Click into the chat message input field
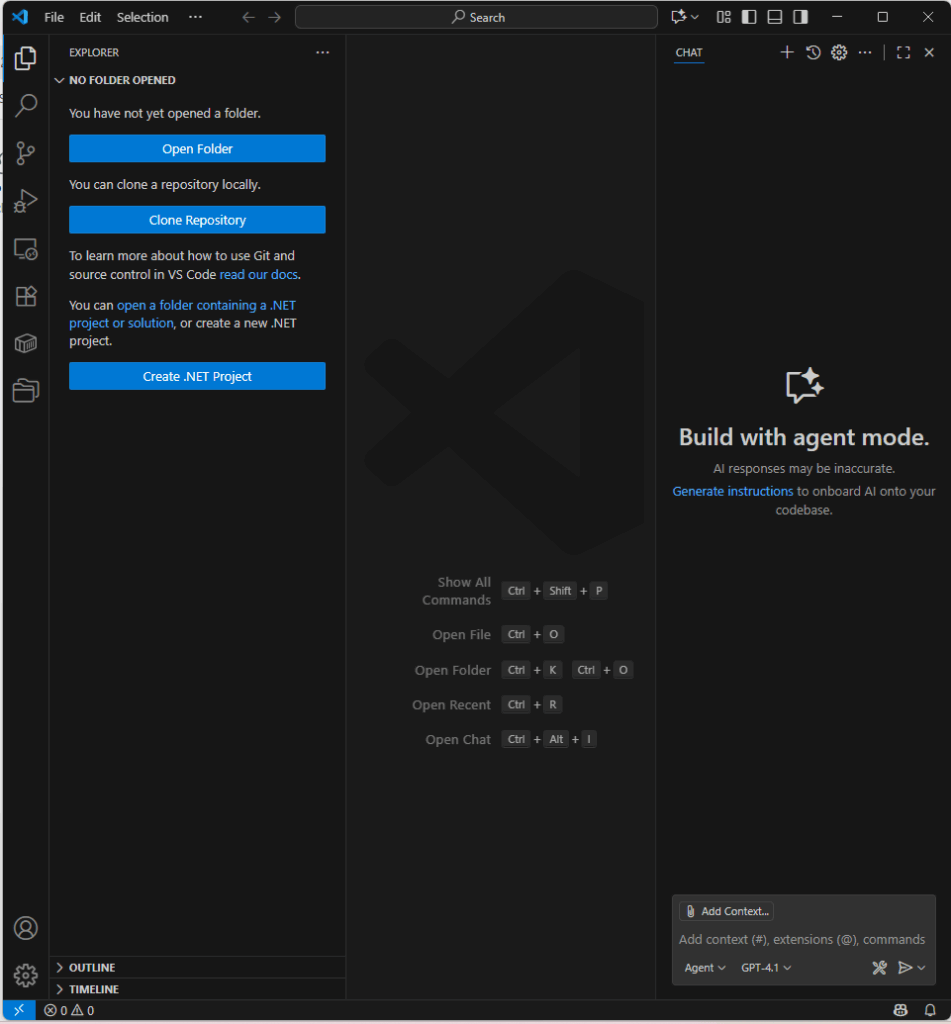The height and width of the screenshot is (1024, 951). (x=802, y=939)
